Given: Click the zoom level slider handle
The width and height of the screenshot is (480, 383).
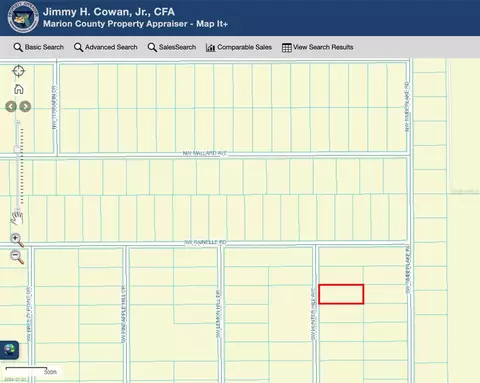Looking at the screenshot, I should (x=18, y=149).
